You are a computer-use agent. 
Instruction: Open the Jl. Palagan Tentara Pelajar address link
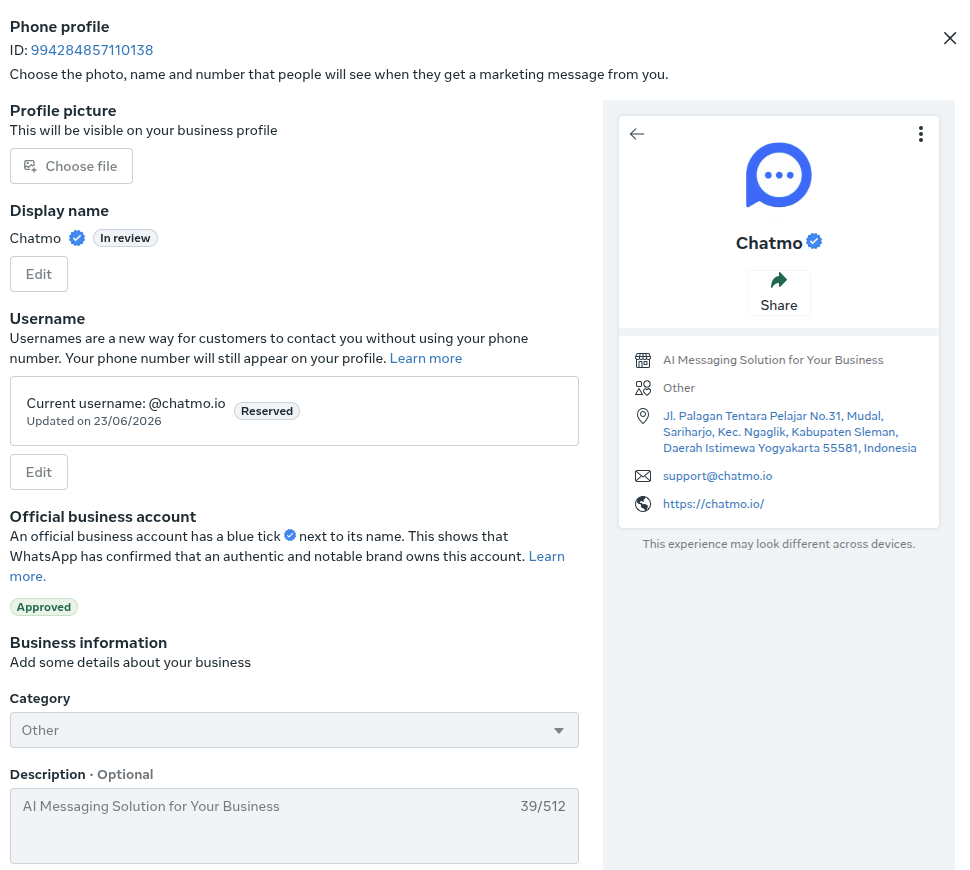(x=789, y=432)
